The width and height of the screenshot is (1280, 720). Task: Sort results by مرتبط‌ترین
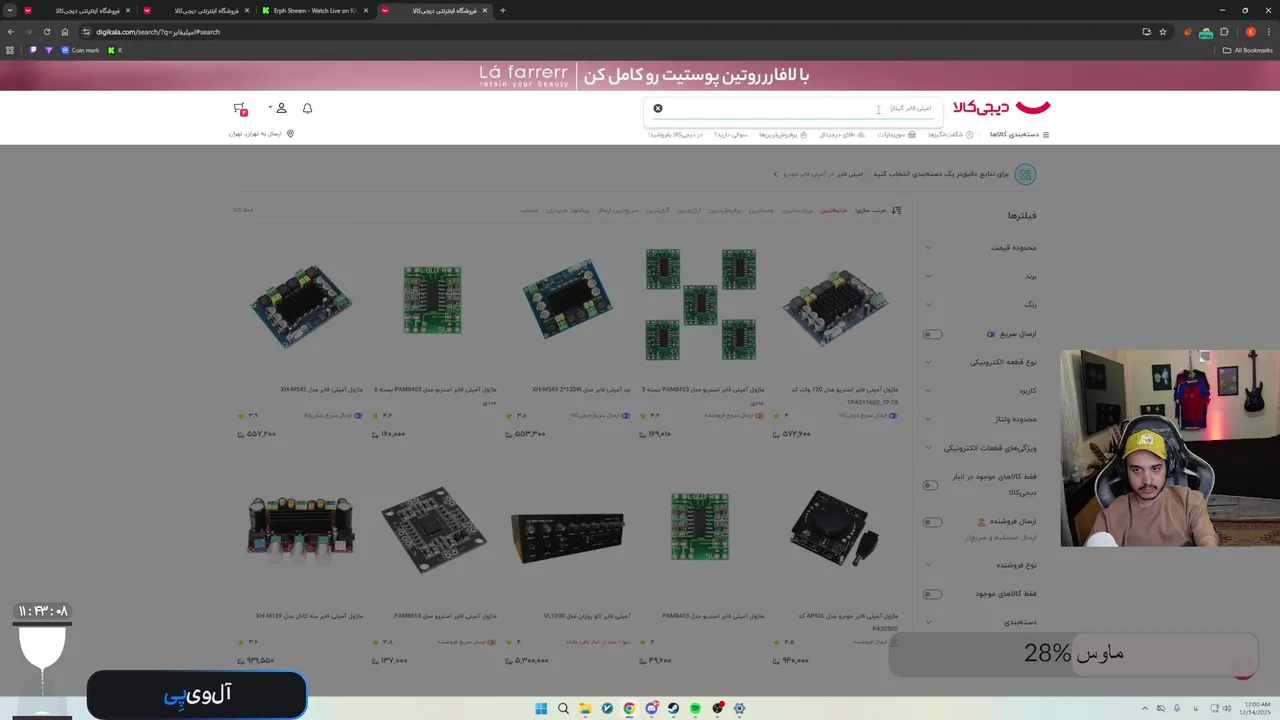[834, 210]
